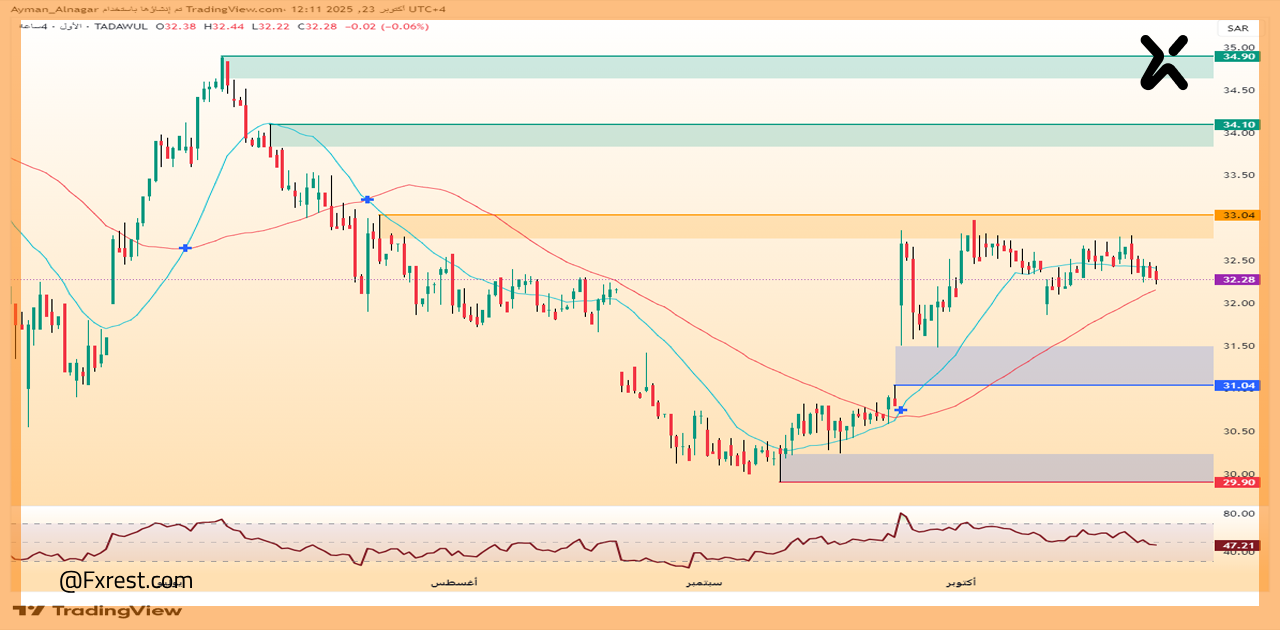Viewport: 1280px width, 630px height.
Task: Select the purple zone above 31.04 line
Action: [1053, 366]
